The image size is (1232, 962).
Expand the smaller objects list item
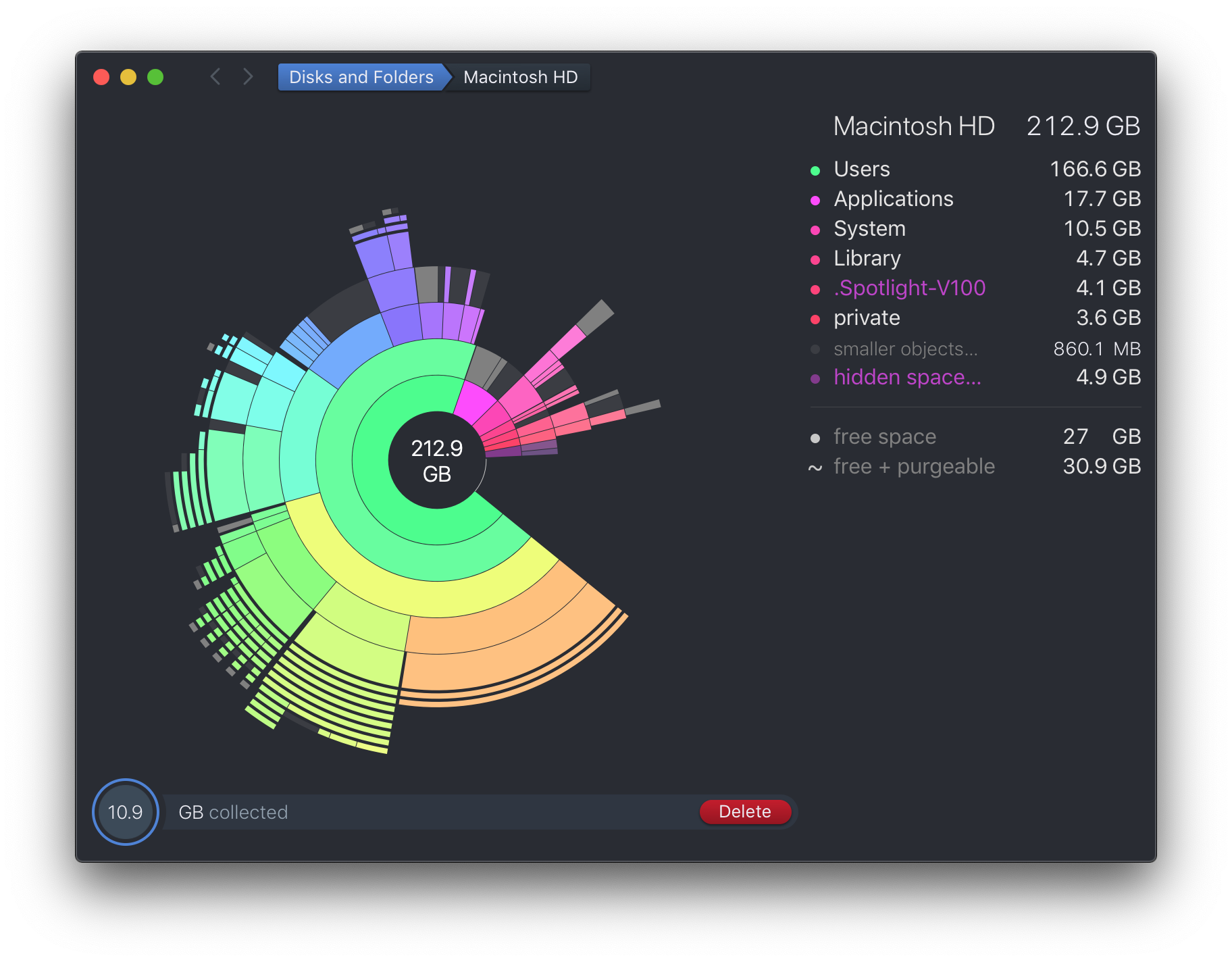(x=905, y=349)
